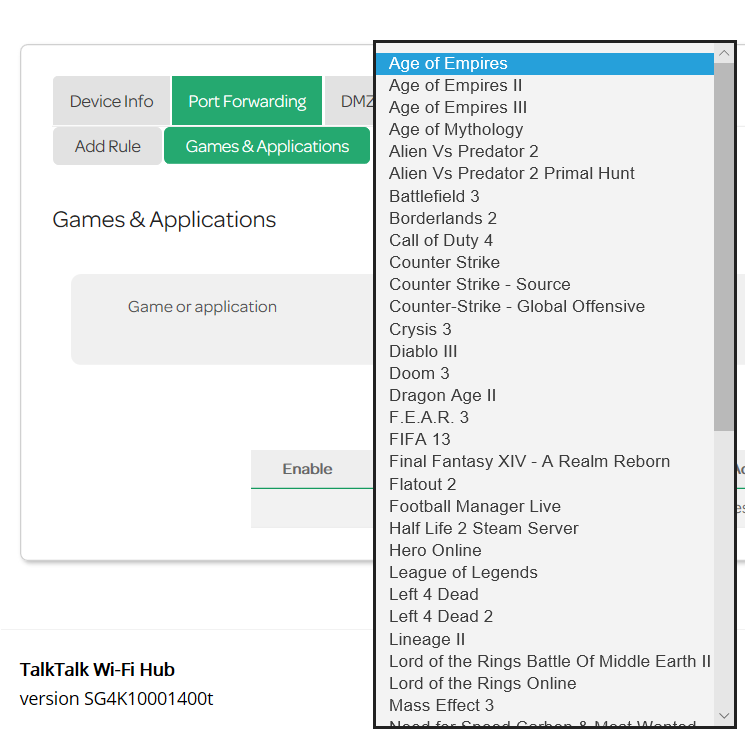Select FIFA 13 from list

click(x=545, y=439)
